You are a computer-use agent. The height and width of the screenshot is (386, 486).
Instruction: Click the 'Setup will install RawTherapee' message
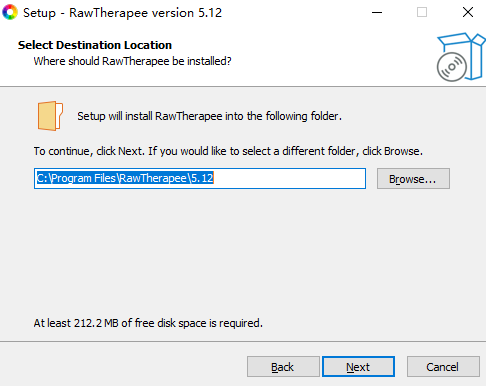coord(209,116)
